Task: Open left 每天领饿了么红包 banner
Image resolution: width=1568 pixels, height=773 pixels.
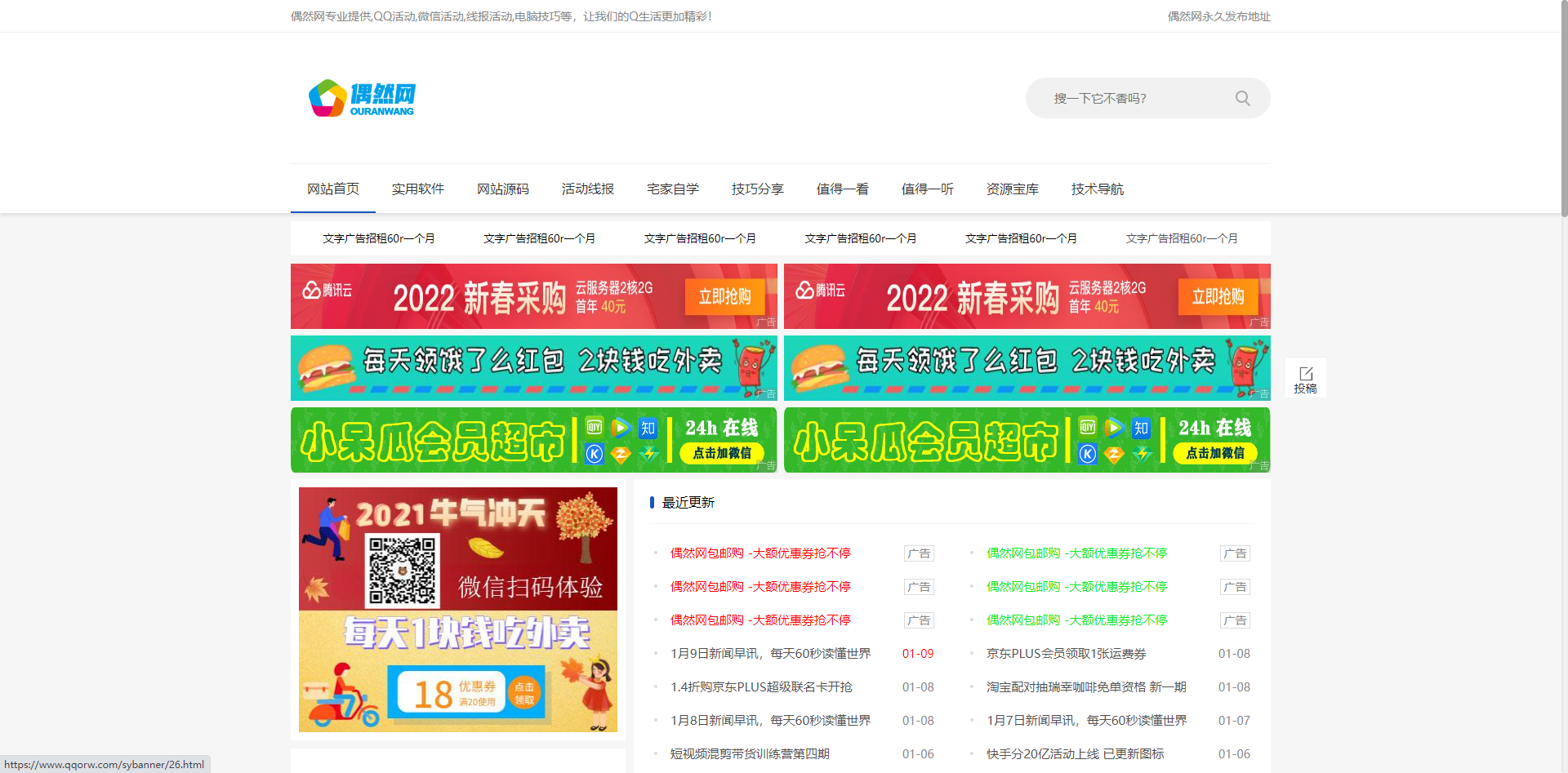Action: click(534, 368)
